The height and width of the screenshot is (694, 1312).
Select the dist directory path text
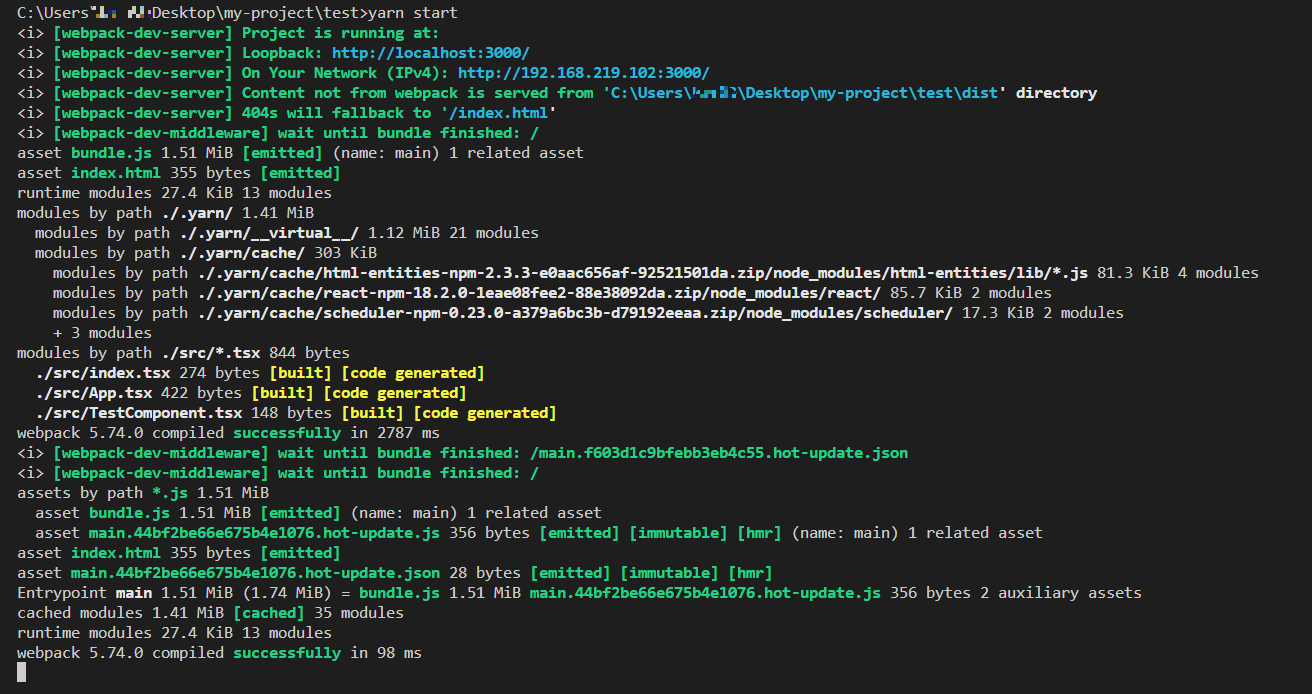click(805, 93)
